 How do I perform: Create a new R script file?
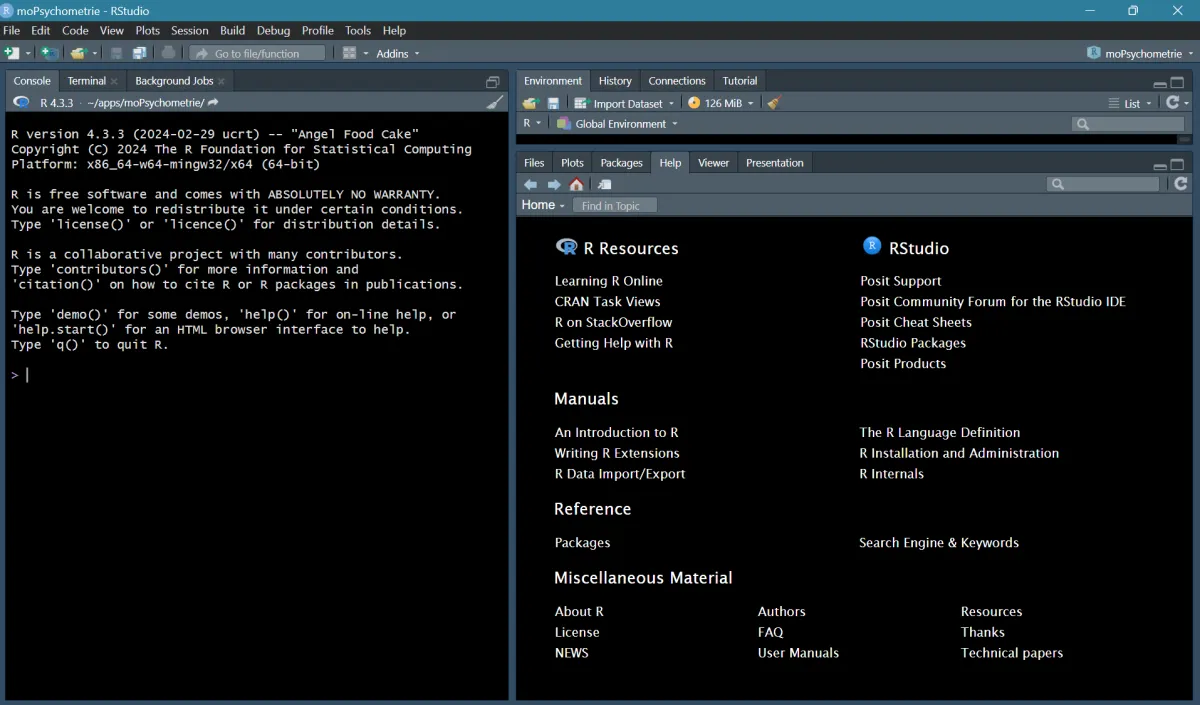point(12,52)
